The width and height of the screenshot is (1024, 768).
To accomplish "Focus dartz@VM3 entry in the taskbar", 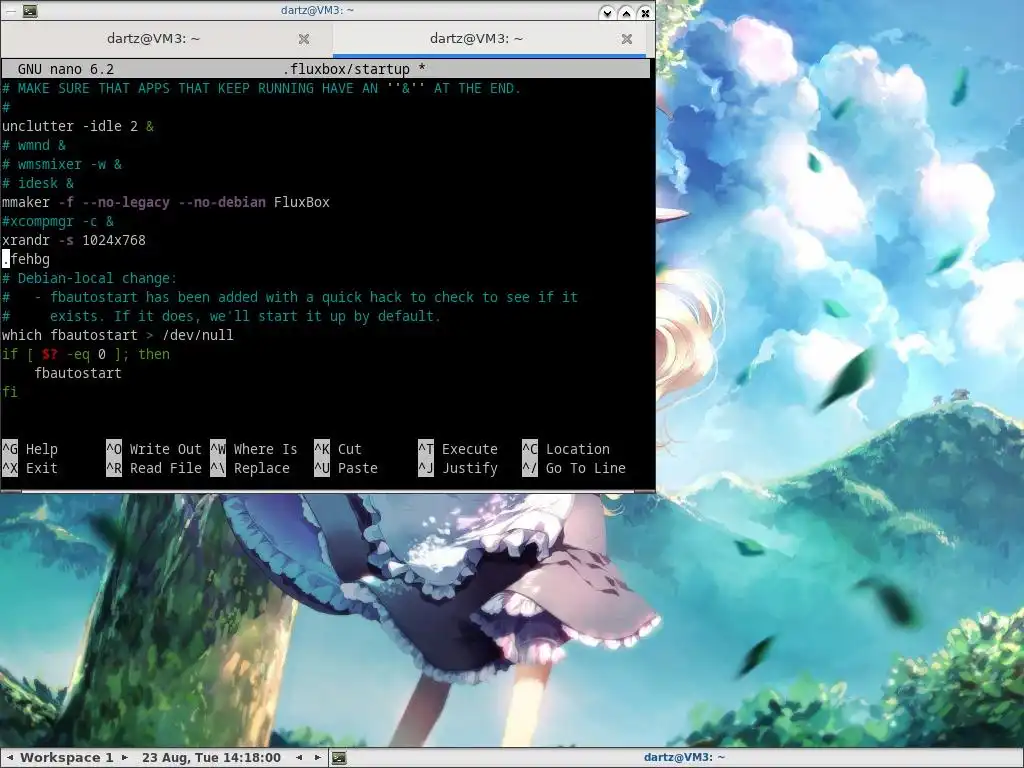I will [684, 758].
